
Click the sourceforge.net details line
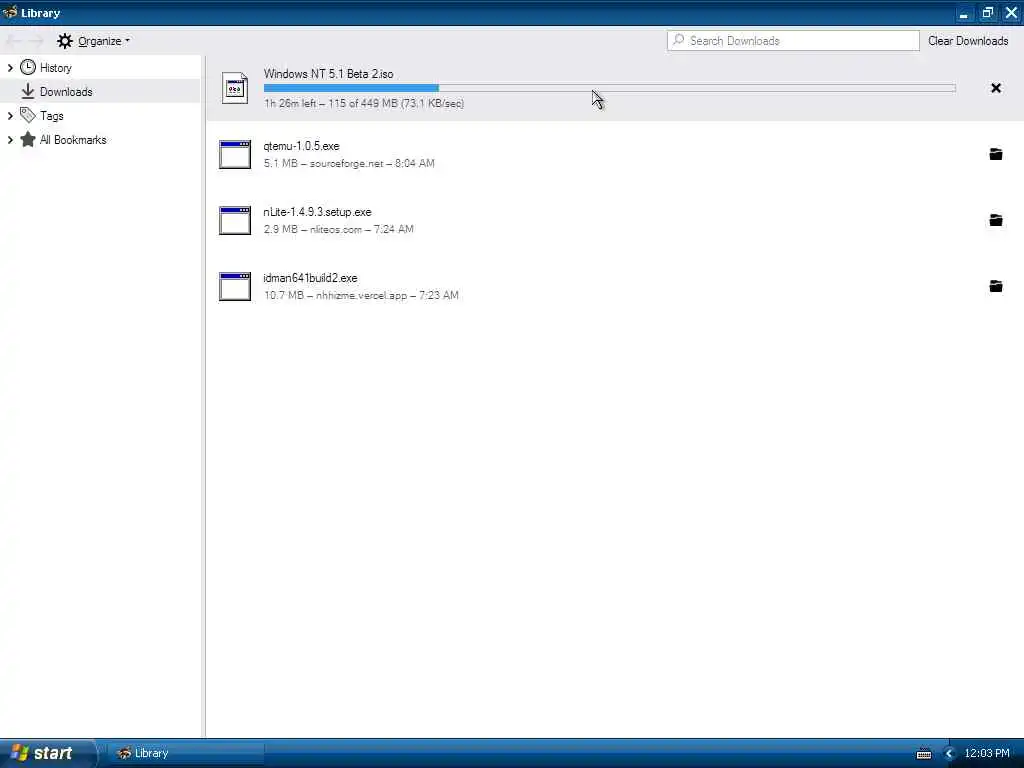(349, 163)
